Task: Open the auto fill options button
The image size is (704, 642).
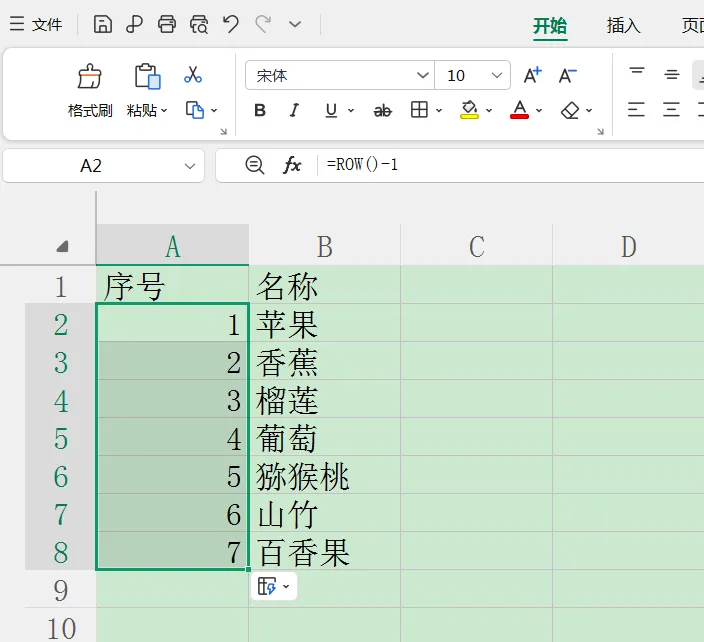Action: [273, 586]
